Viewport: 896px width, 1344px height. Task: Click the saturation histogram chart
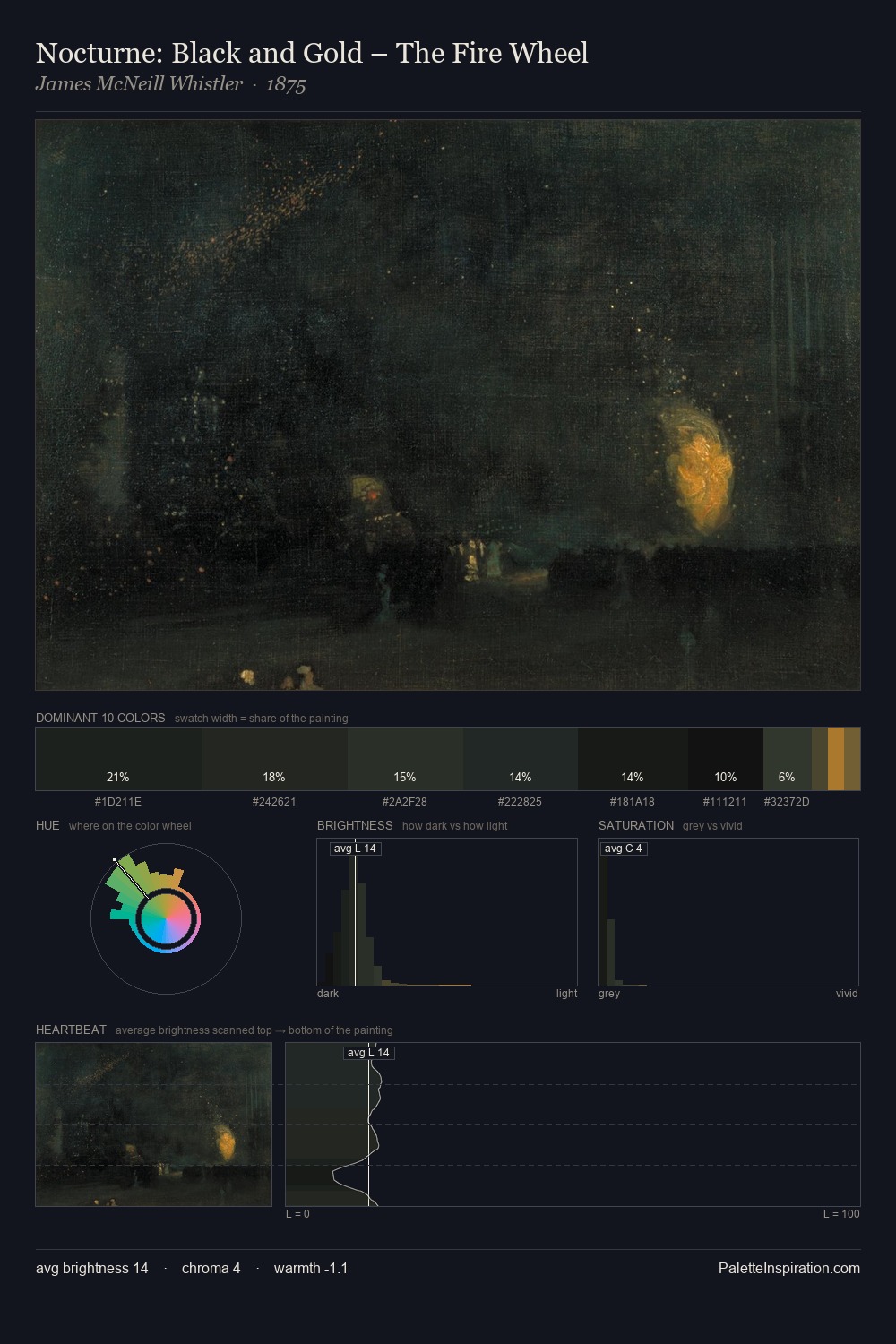pyautogui.click(x=728, y=912)
